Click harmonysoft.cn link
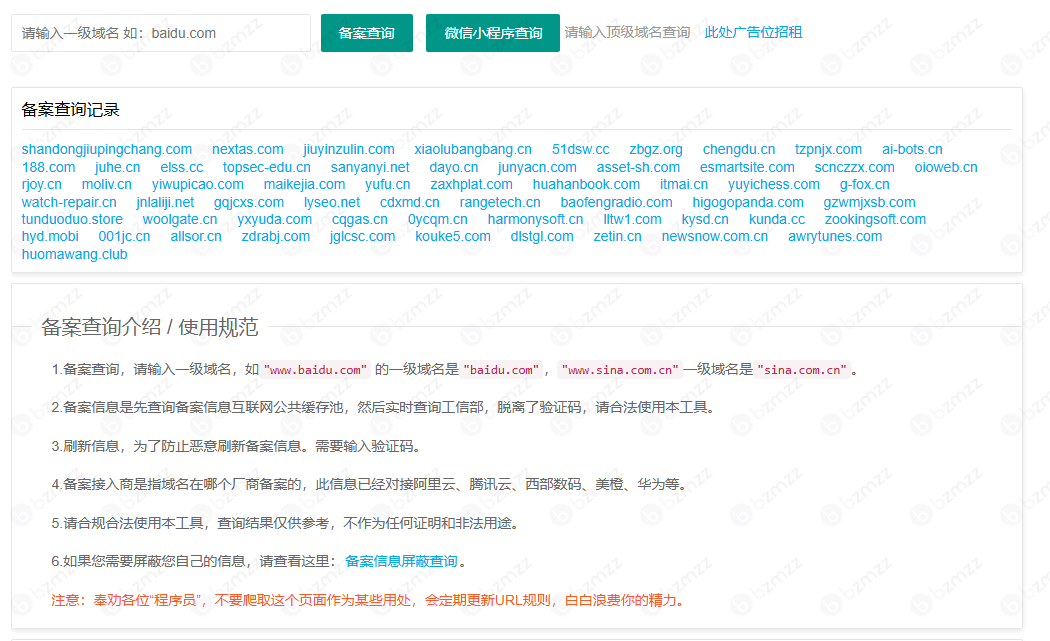This screenshot has height=641, width=1050. (536, 219)
